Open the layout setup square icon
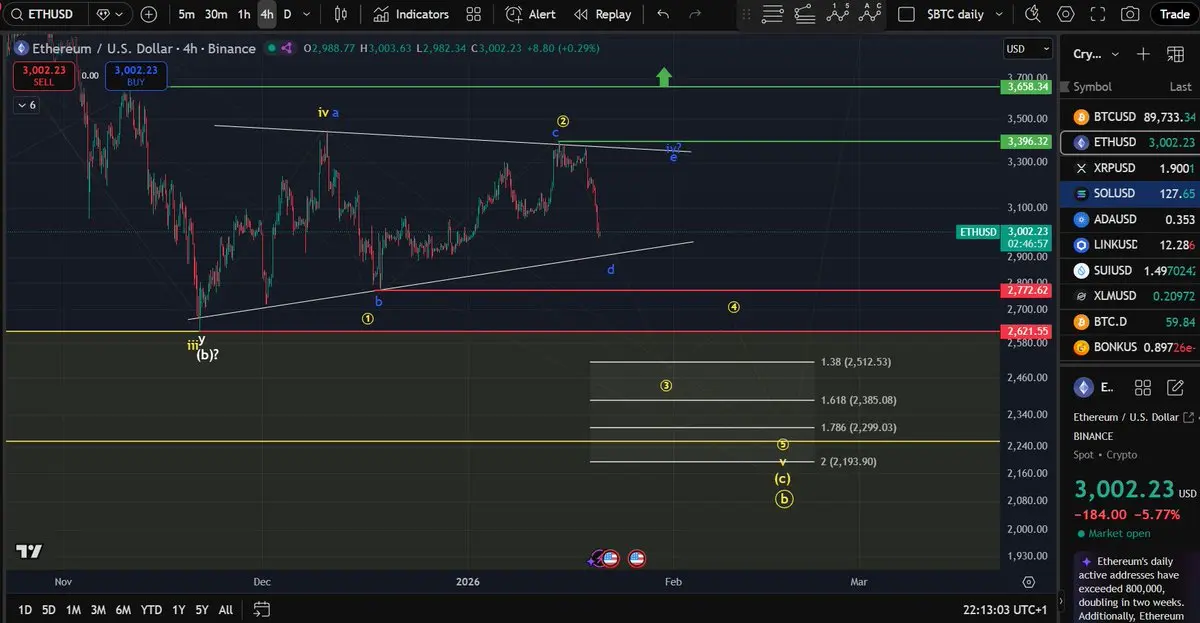 click(906, 14)
